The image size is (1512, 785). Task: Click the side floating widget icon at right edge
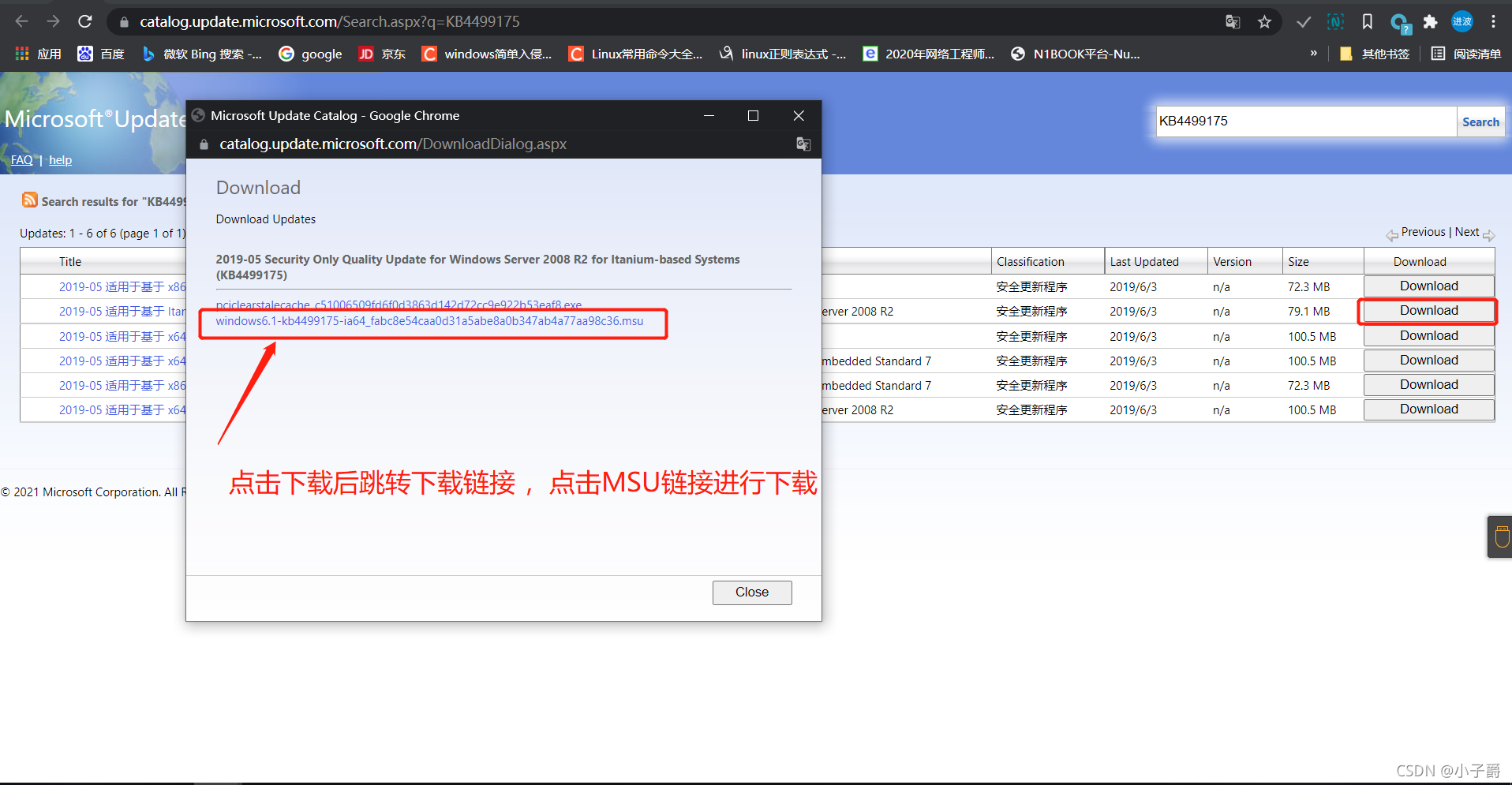(x=1501, y=536)
